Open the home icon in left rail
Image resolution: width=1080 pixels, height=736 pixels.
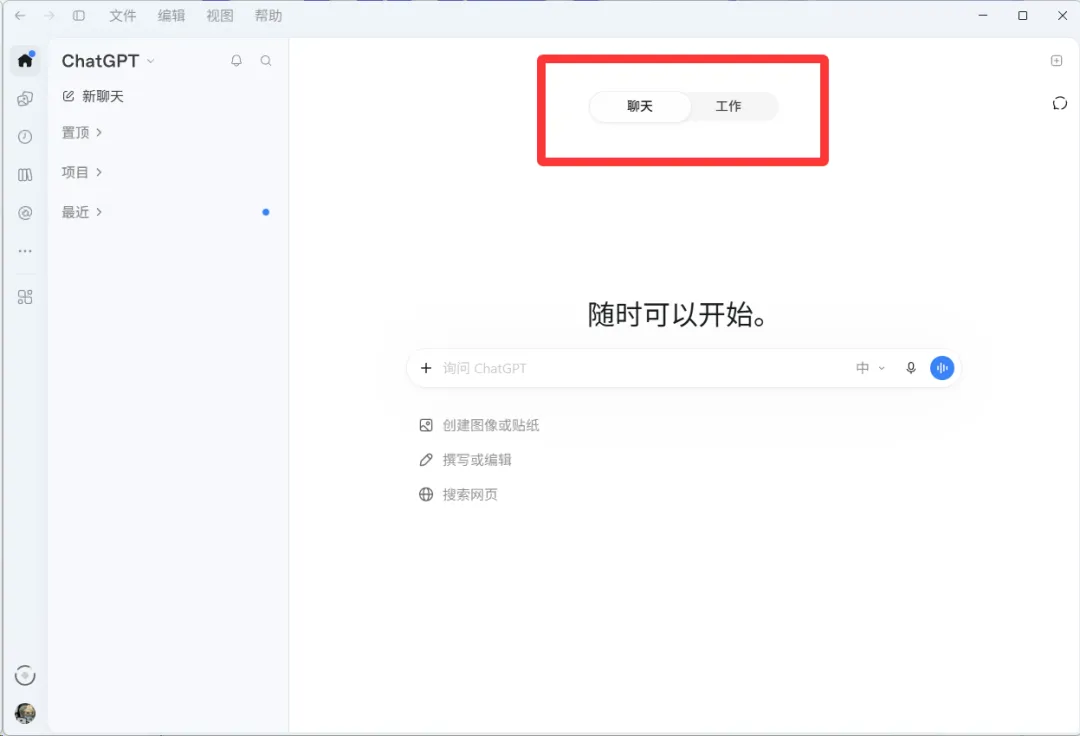point(25,61)
